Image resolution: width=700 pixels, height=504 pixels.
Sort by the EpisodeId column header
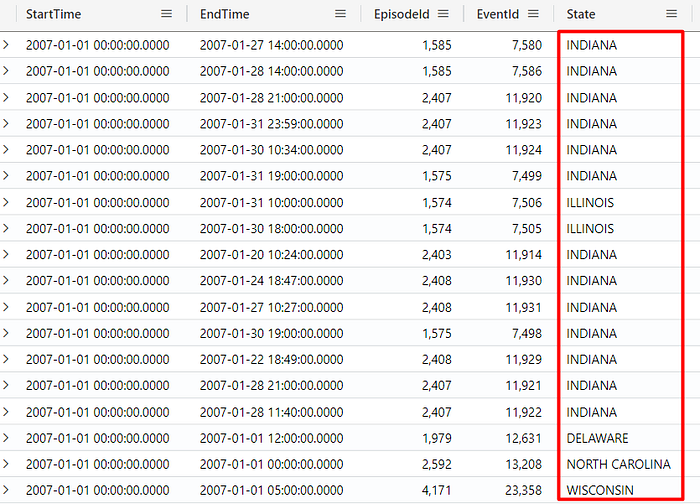click(402, 14)
